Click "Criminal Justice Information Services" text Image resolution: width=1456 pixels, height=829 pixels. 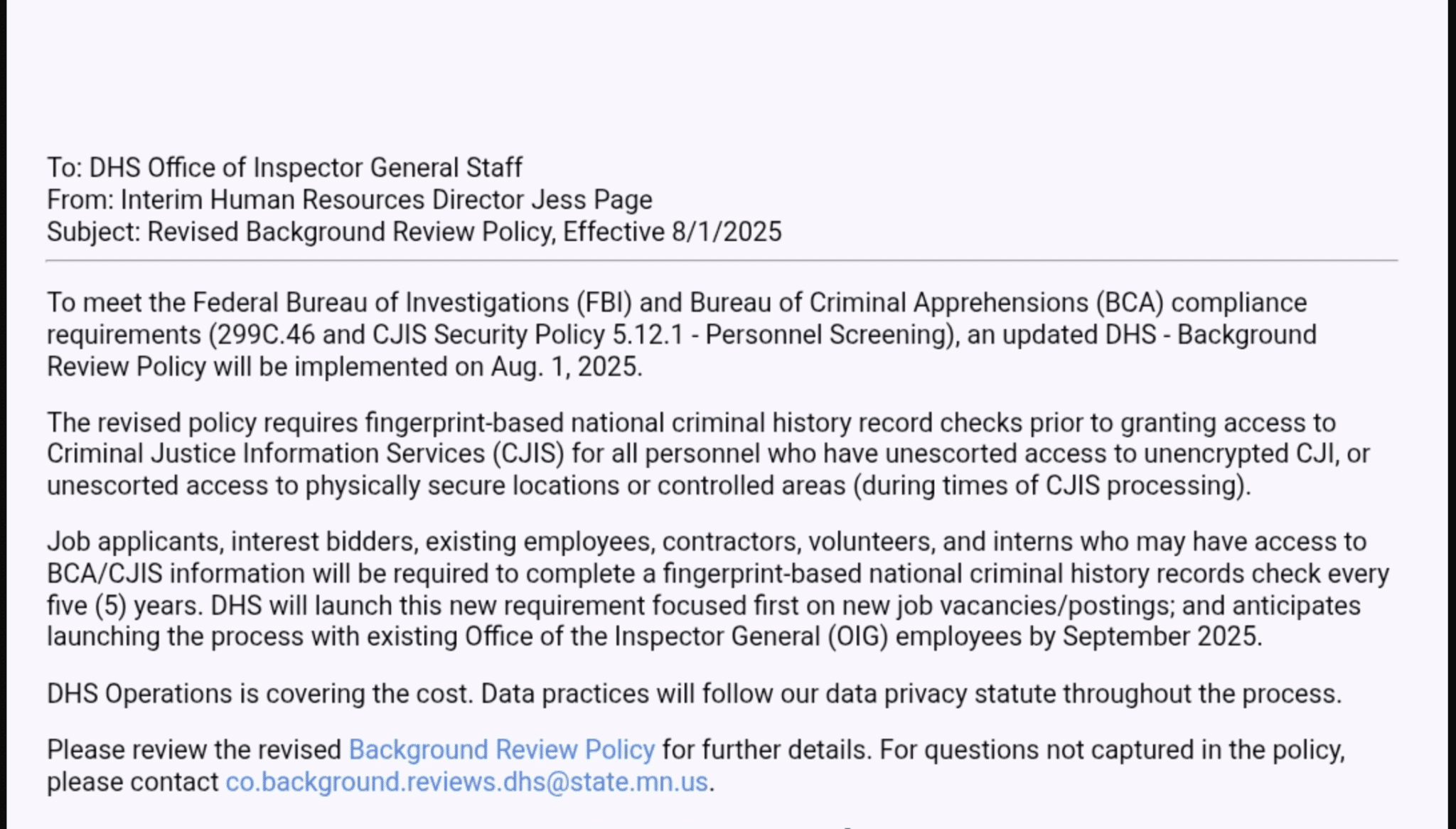tap(266, 454)
